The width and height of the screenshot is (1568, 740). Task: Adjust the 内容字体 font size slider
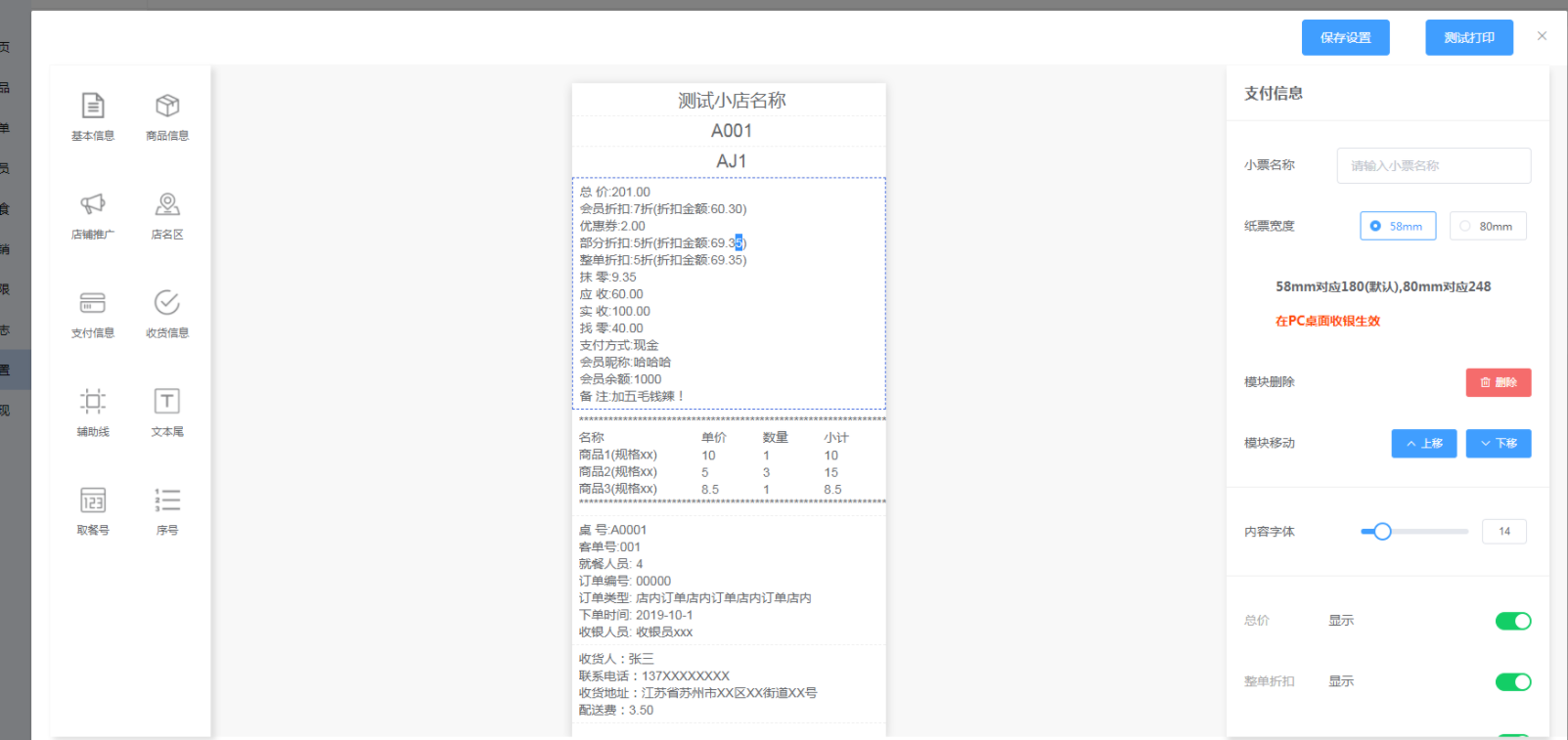point(1414,532)
